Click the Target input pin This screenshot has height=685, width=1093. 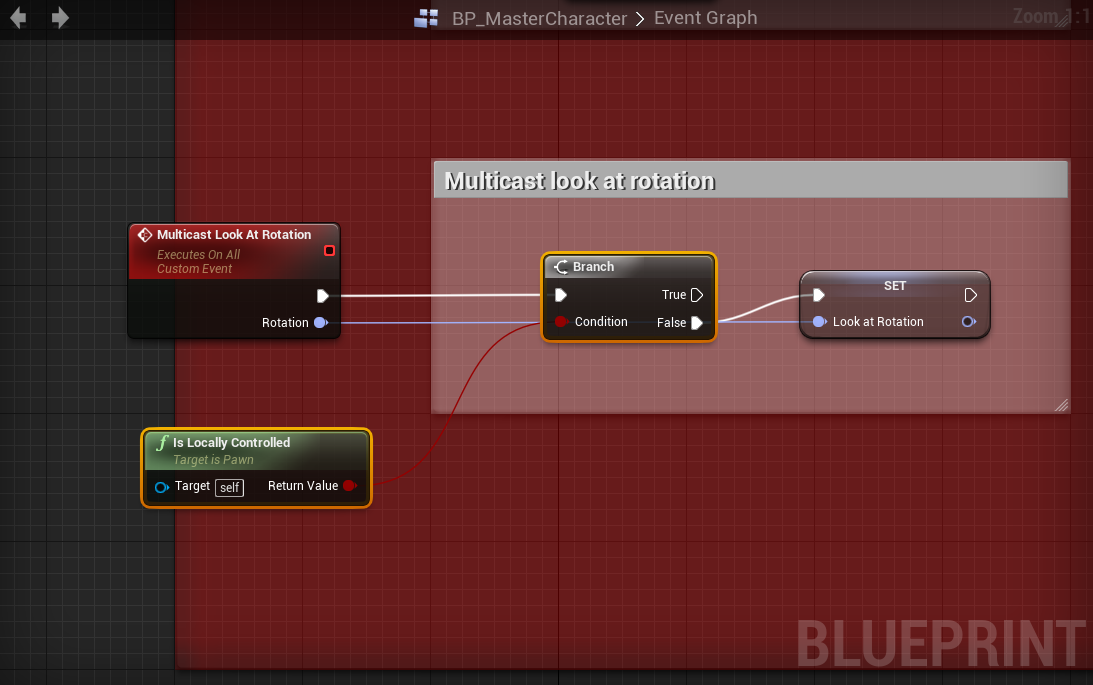click(162, 487)
